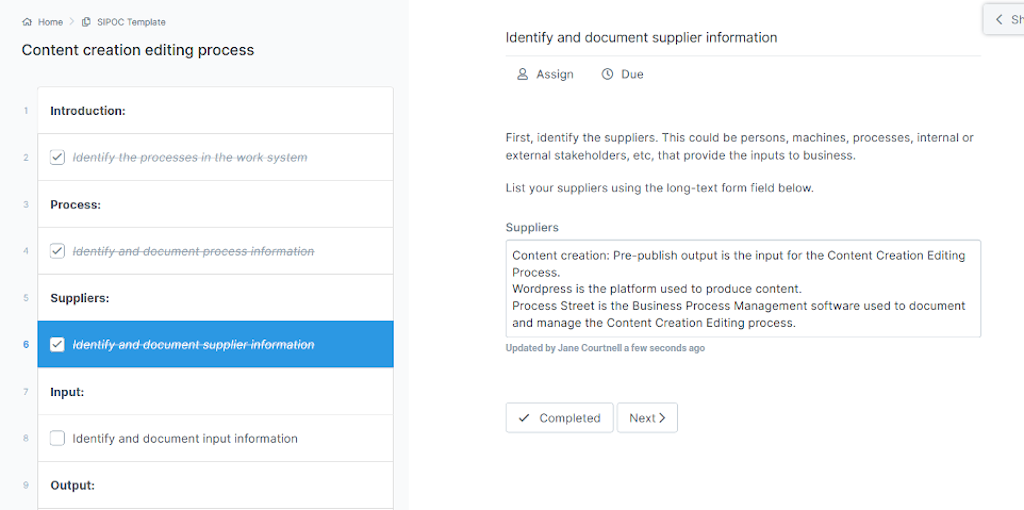Image resolution: width=1024 pixels, height=510 pixels.
Task: Click into the Suppliers long-text field
Action: (x=742, y=289)
